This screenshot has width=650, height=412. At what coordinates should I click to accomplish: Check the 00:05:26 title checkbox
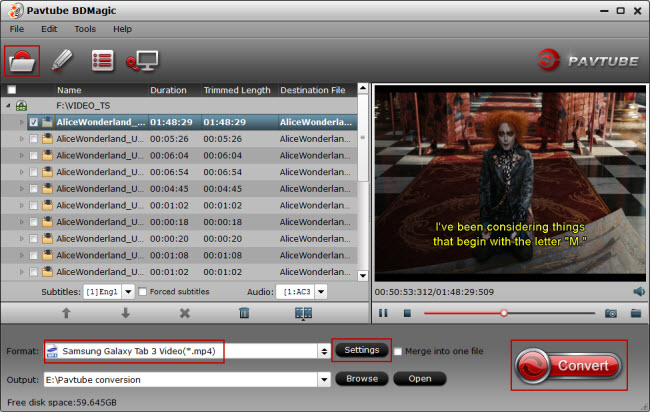pos(34,139)
